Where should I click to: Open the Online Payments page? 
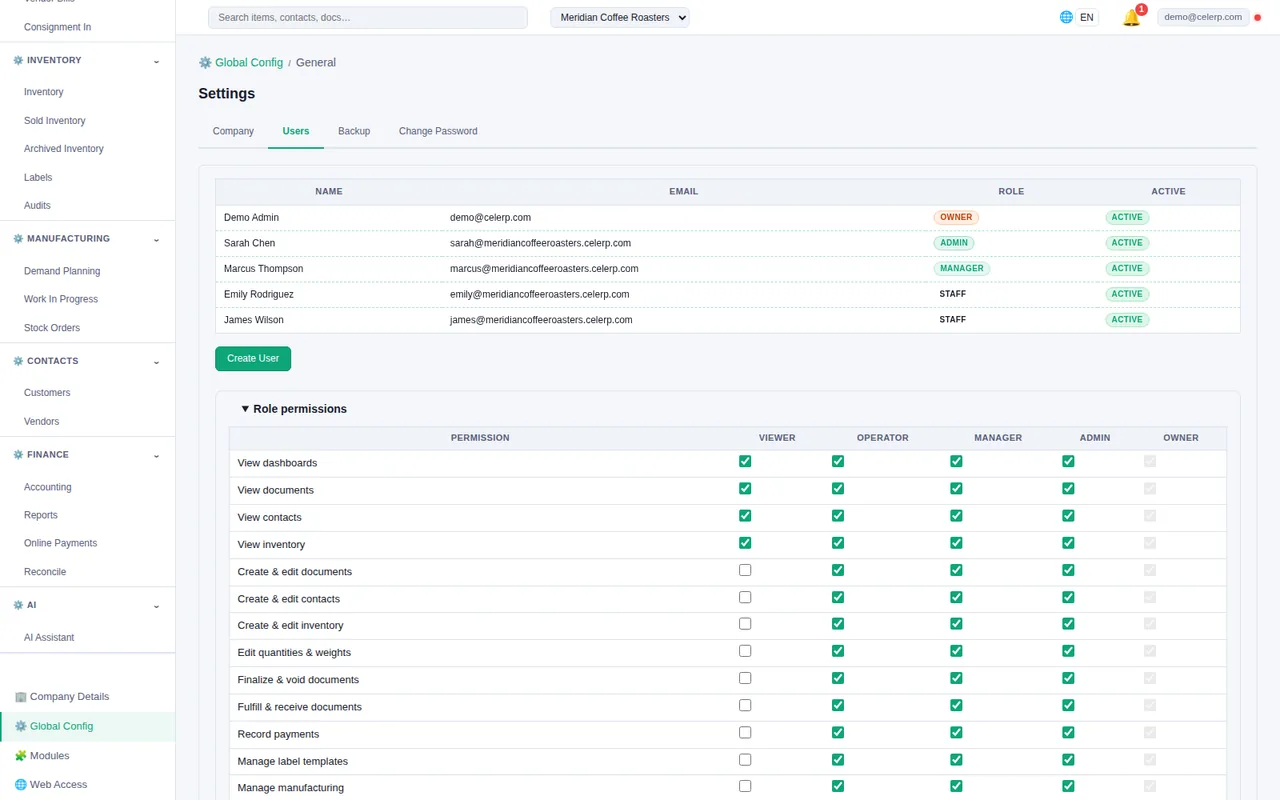point(61,544)
